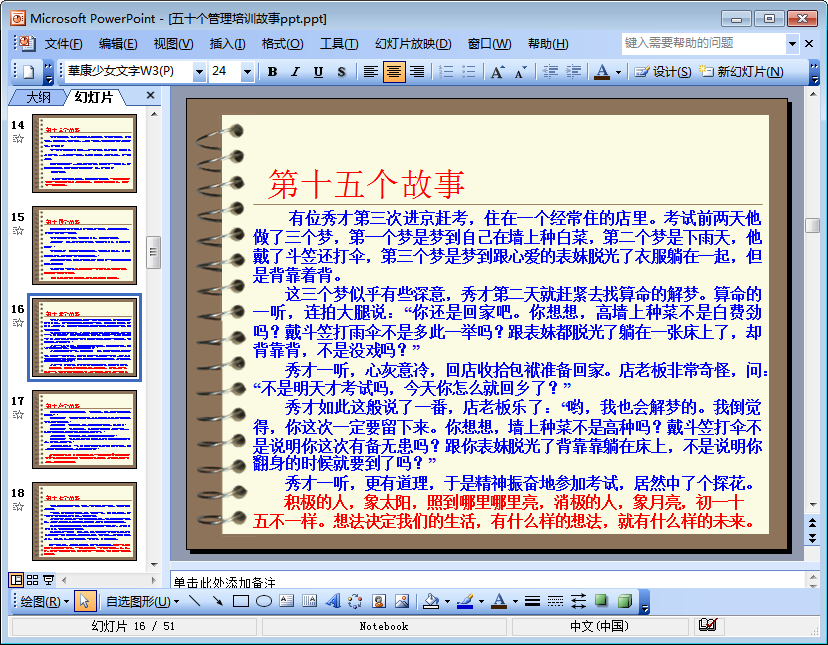
Task: Switch to the 大纲 outline tab
Action: 39,97
